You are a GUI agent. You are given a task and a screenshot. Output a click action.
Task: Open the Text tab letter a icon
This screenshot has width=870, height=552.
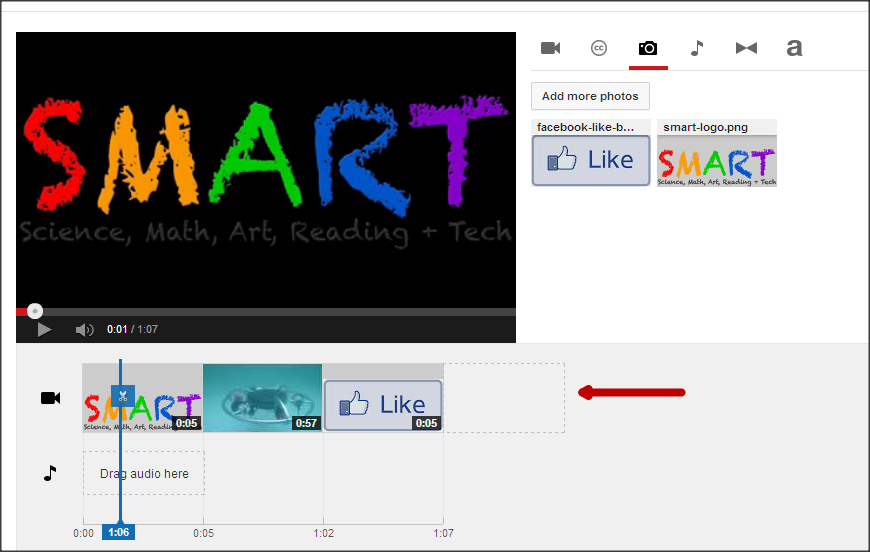pyautogui.click(x=795, y=48)
